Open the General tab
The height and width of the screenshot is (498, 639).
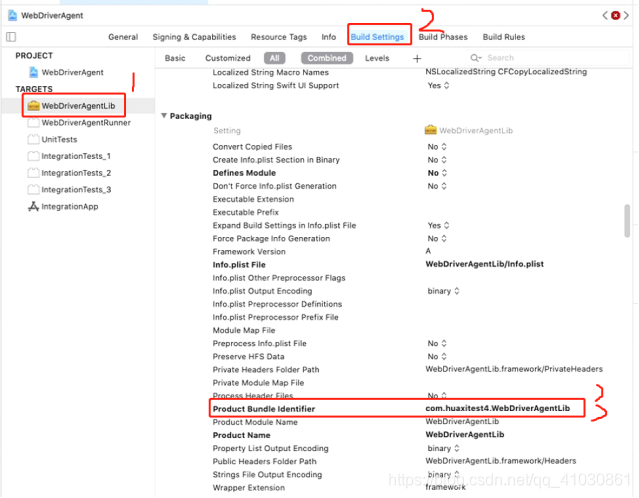[123, 37]
